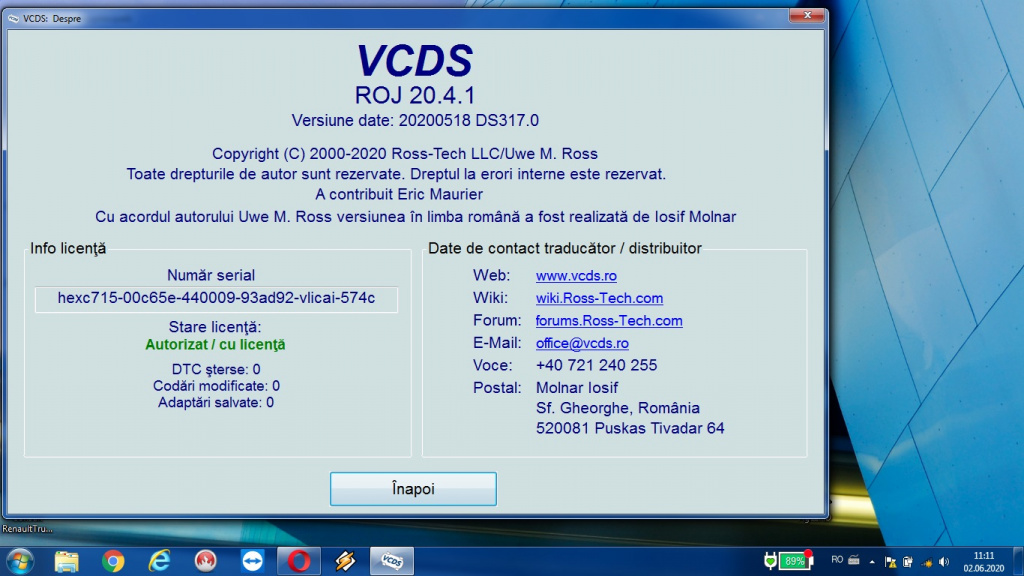Click the RO language indicator
Screen dimensions: 1024x576
837,560
